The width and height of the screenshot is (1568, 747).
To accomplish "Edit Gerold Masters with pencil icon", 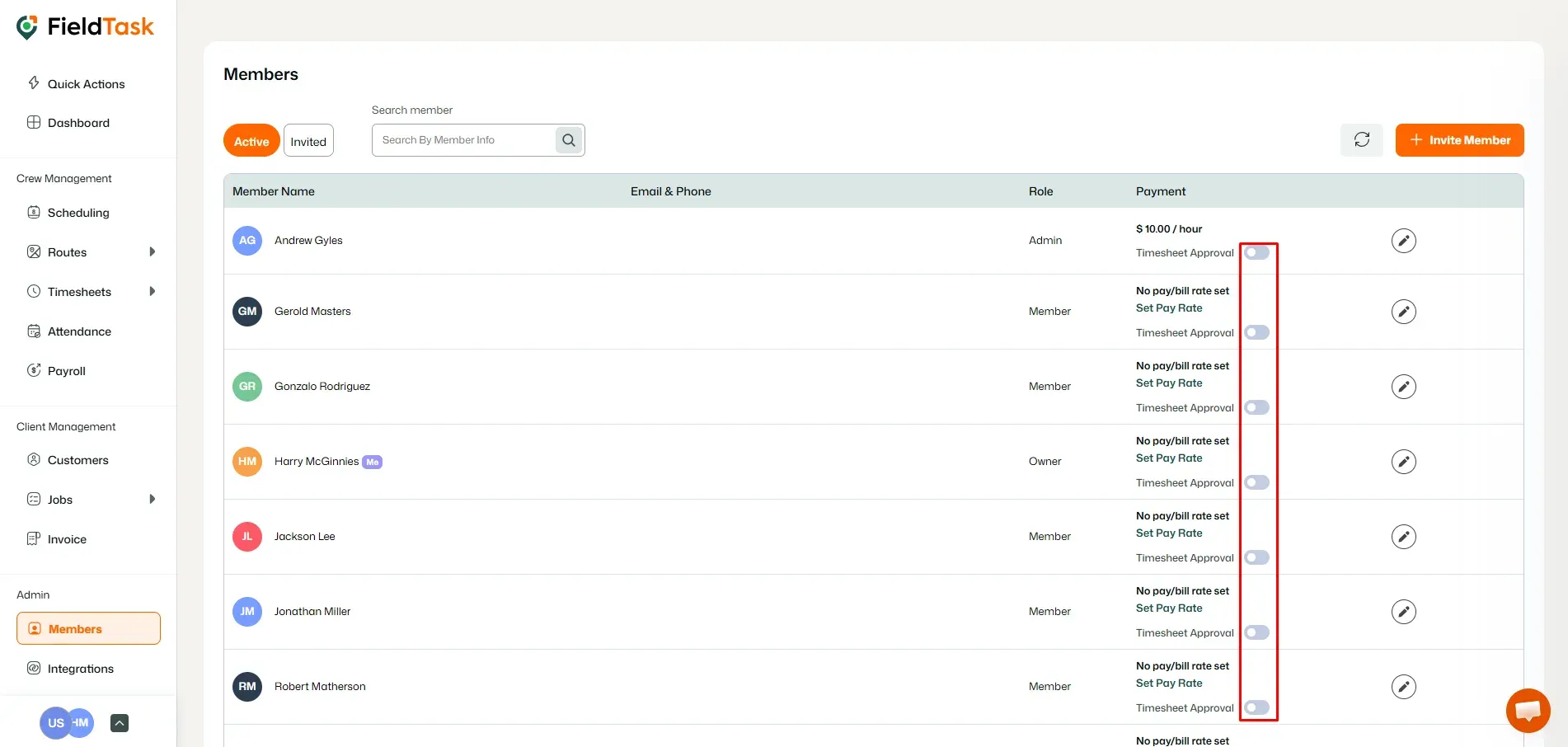I will point(1404,312).
